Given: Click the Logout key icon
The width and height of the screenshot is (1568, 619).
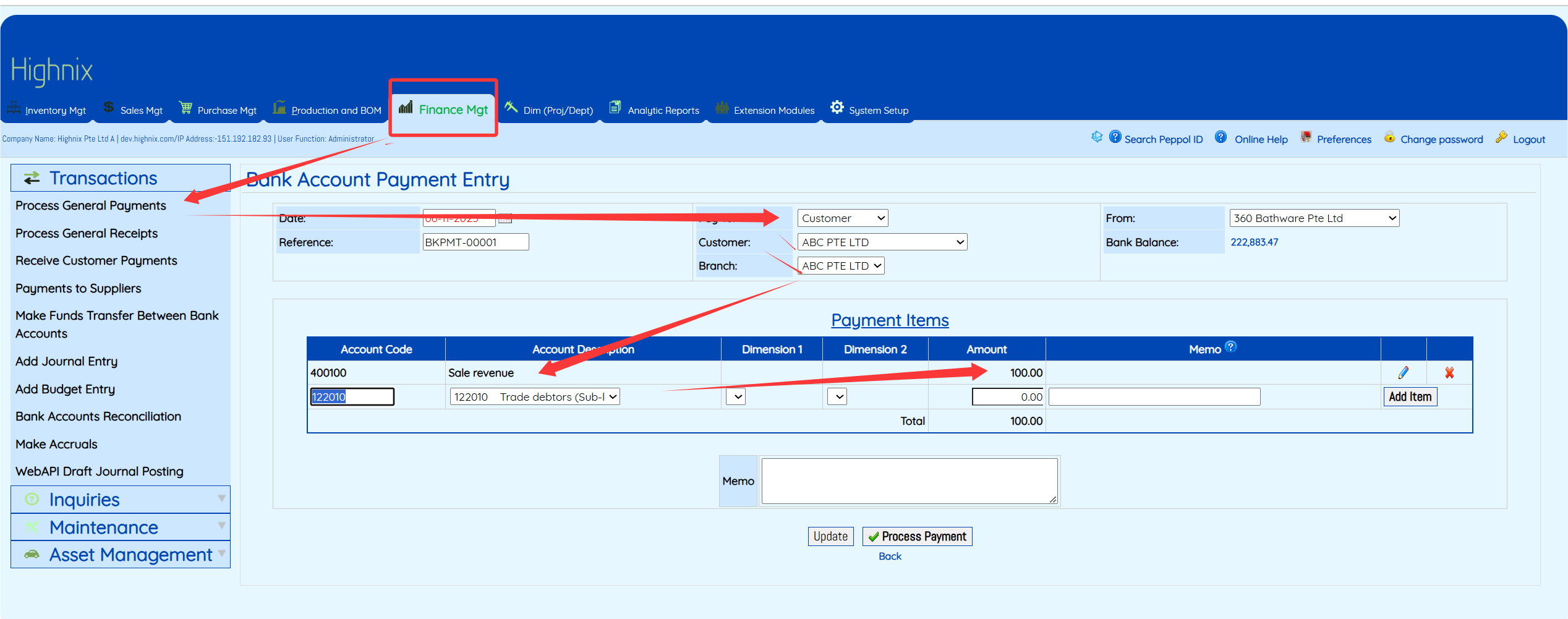Looking at the screenshot, I should [x=1501, y=138].
